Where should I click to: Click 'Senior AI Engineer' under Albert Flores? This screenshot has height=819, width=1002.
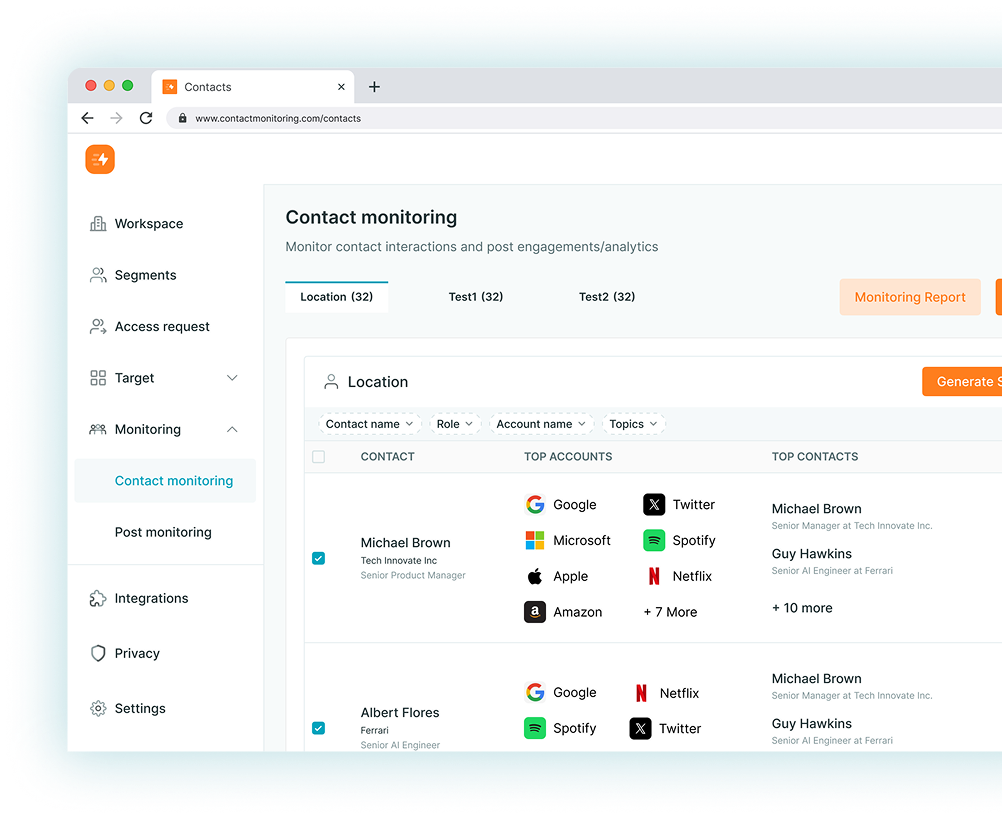(x=400, y=745)
